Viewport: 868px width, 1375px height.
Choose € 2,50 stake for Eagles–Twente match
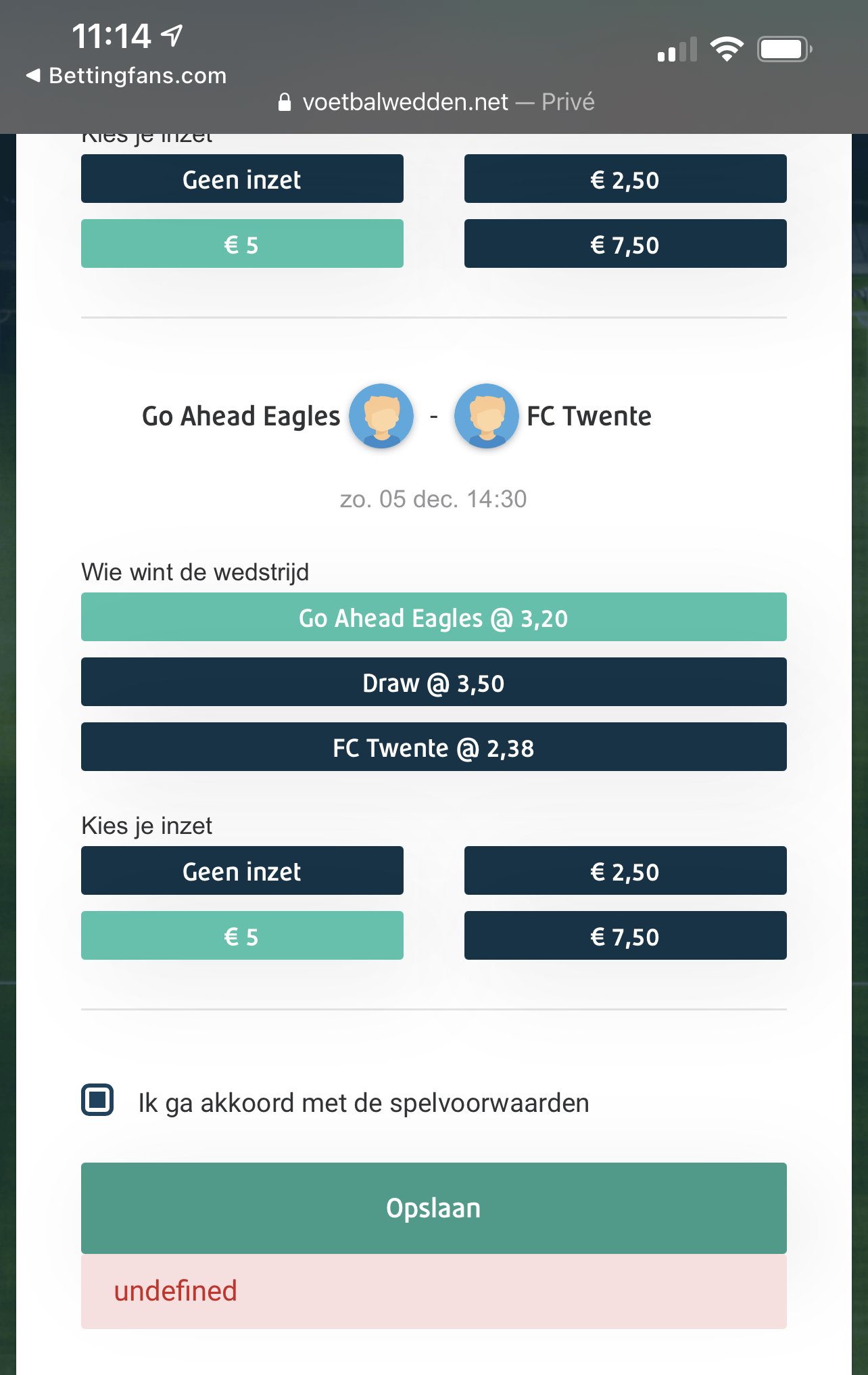pyautogui.click(x=625, y=870)
